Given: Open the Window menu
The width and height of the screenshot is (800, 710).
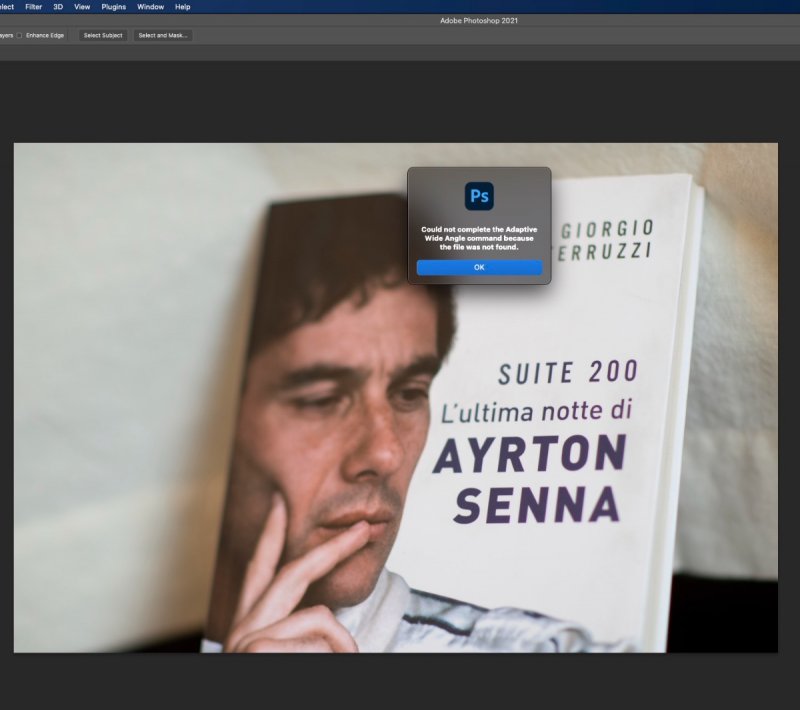Looking at the screenshot, I should click(x=150, y=7).
